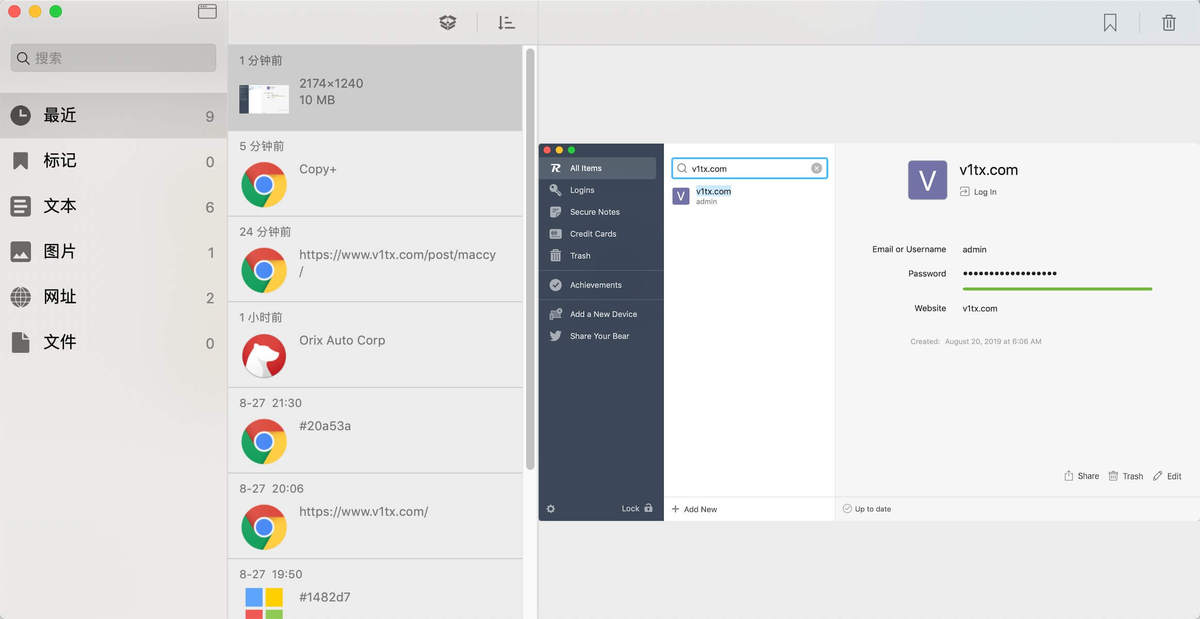1200x619 pixels.
Task: Open Secure Notes in RememBear sidebar
Action: coord(599,212)
